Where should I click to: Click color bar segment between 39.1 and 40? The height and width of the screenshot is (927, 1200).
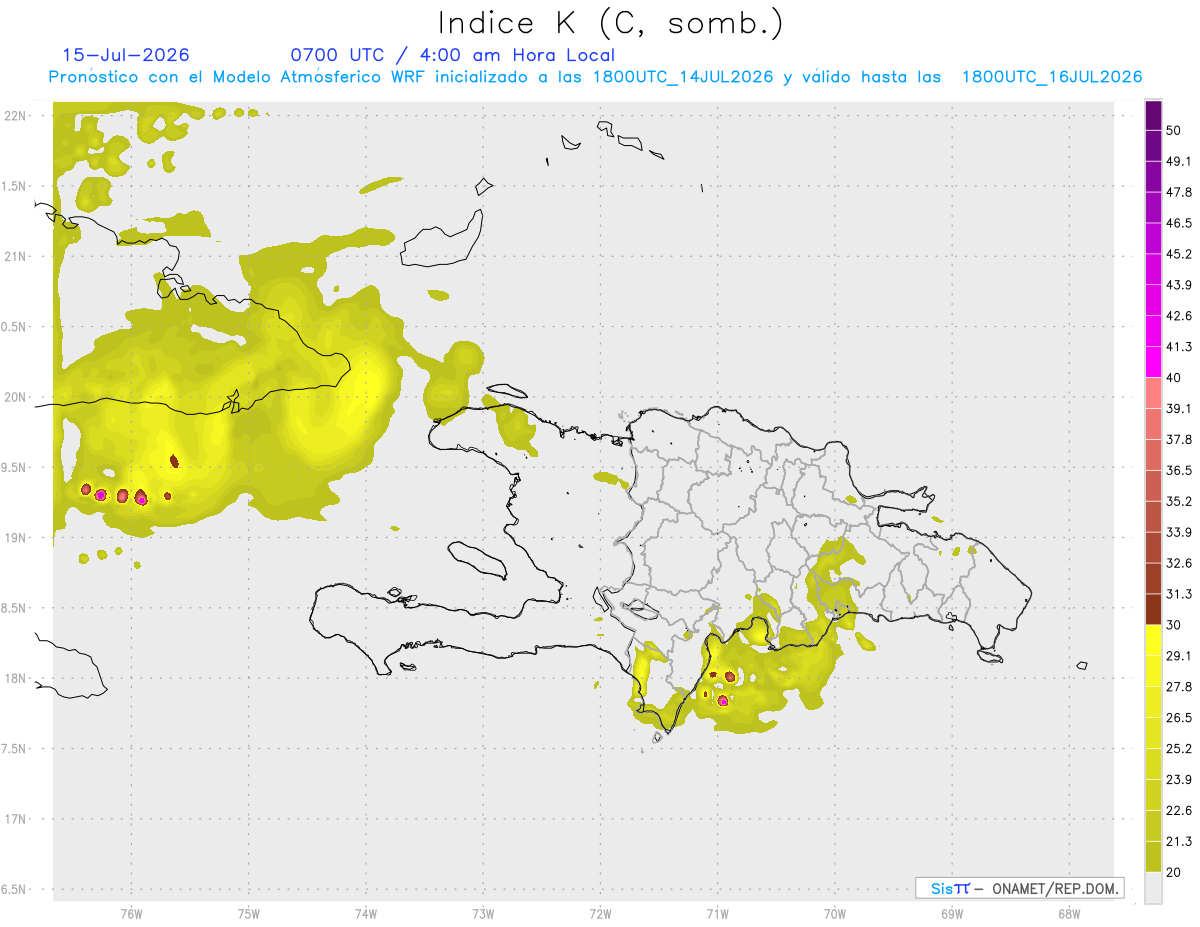[1153, 393]
